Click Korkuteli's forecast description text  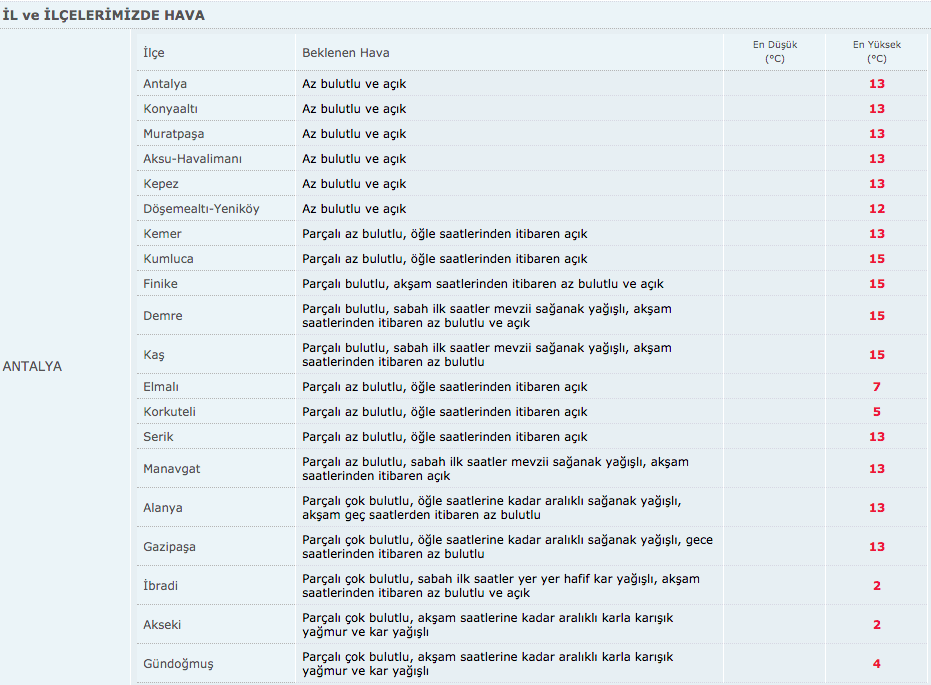tap(445, 411)
